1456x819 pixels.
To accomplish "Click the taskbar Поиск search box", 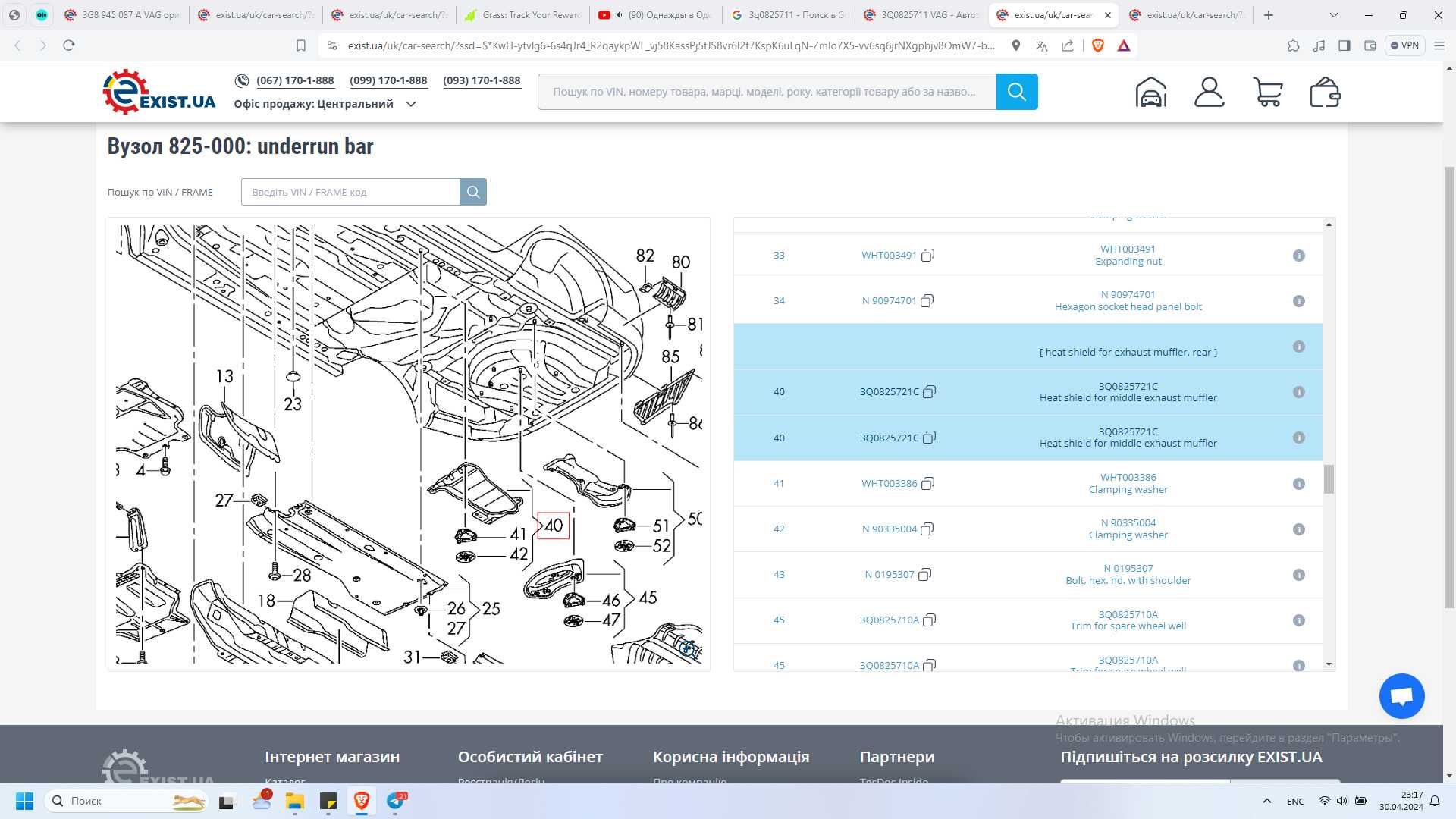I will pyautogui.click(x=127, y=801).
